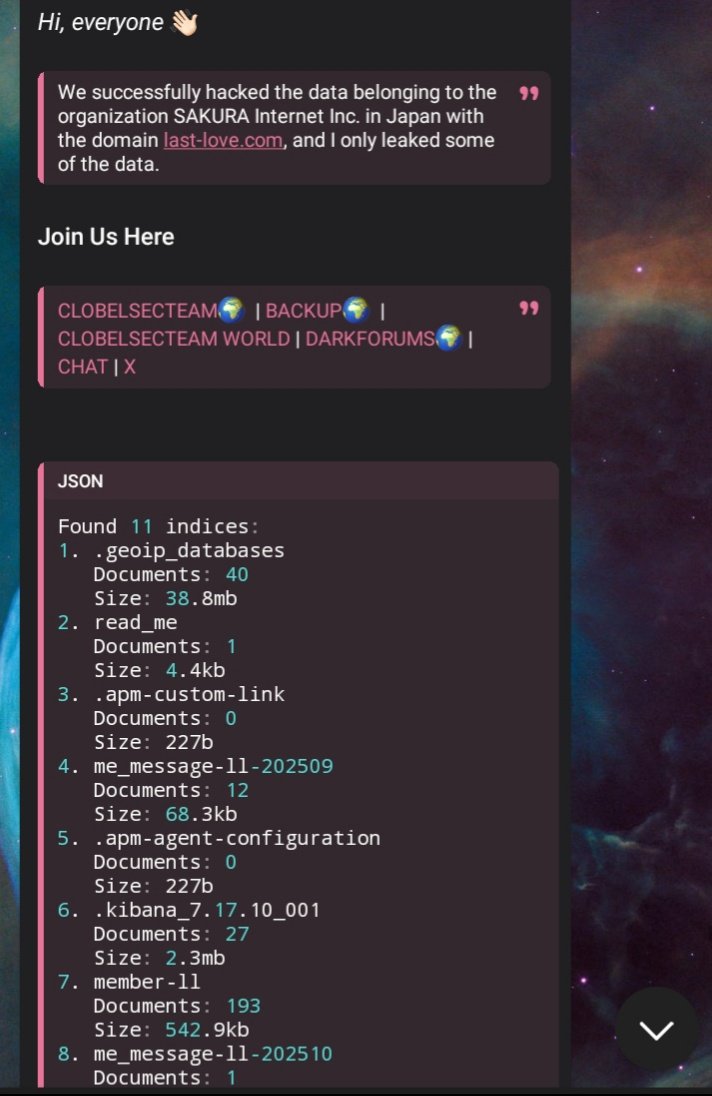Click the globe emoji after CLOBELSECTEAM
712x1096 pixels.
231,310
